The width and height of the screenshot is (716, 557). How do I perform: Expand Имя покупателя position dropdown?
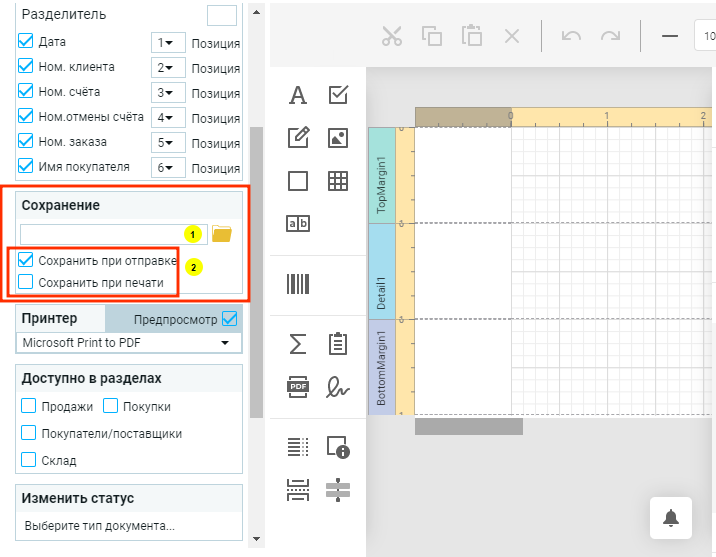[168, 168]
